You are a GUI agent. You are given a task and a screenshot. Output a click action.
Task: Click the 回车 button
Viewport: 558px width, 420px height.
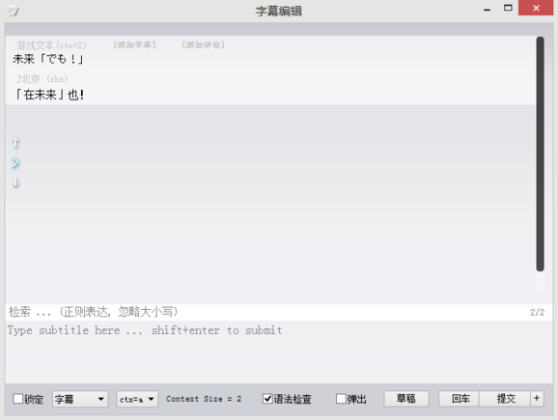click(x=459, y=398)
